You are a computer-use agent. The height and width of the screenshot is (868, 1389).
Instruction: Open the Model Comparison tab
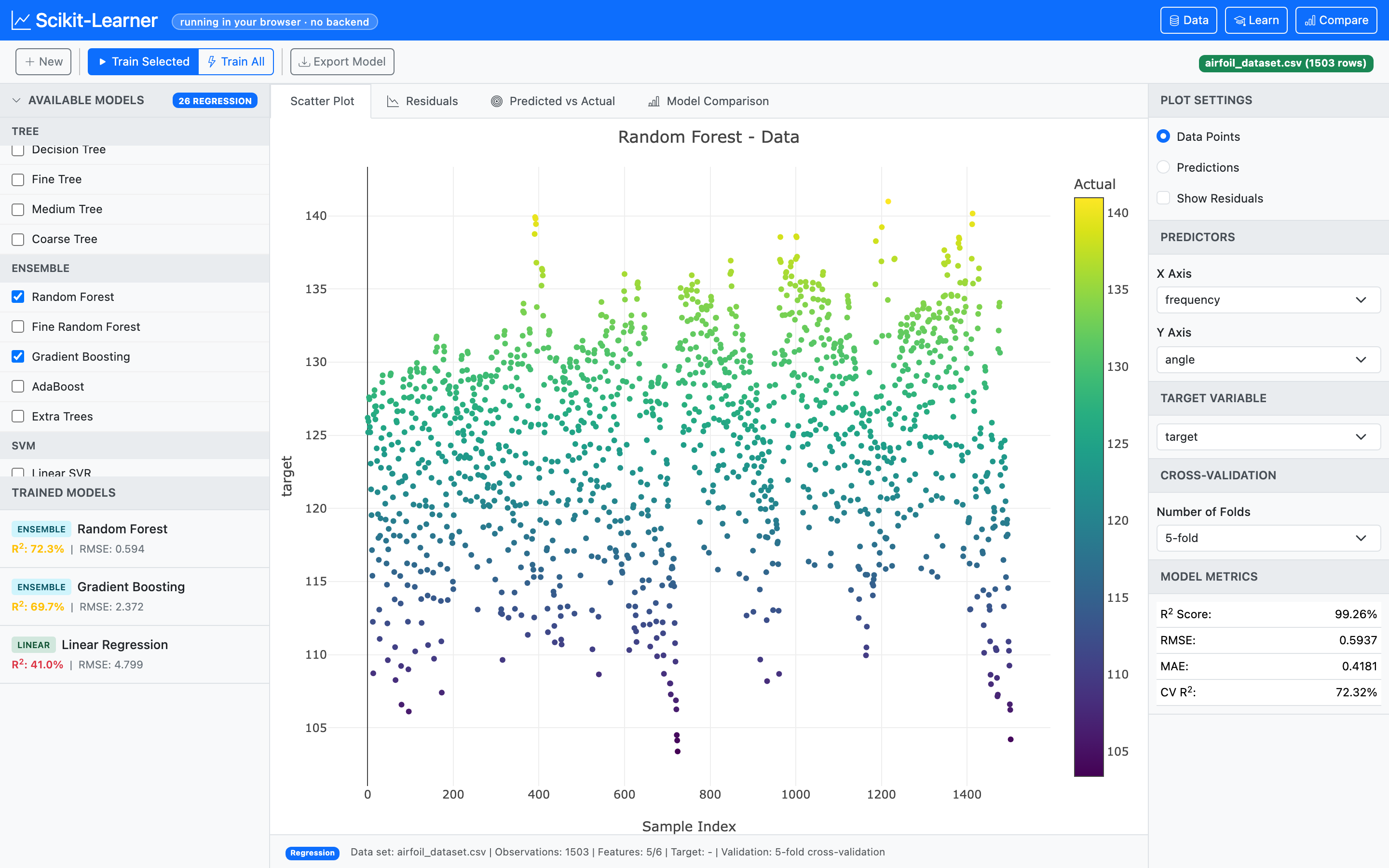(708, 101)
